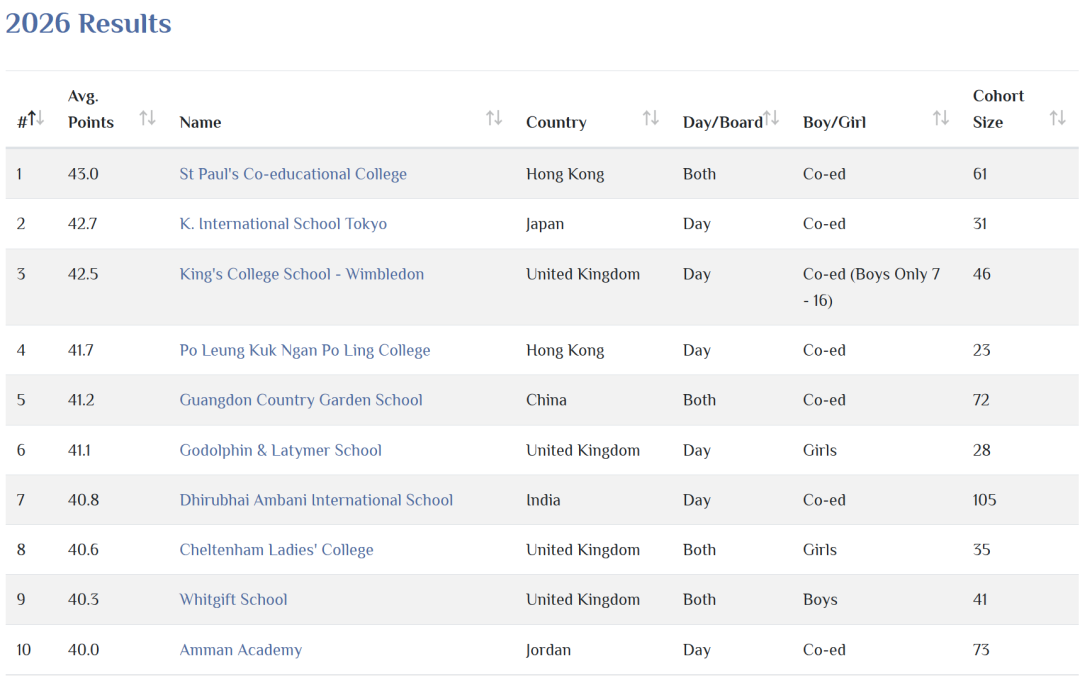Image resolution: width=1080 pixels, height=676 pixels.
Task: Click cohort size 31 cell
Action: point(979,224)
